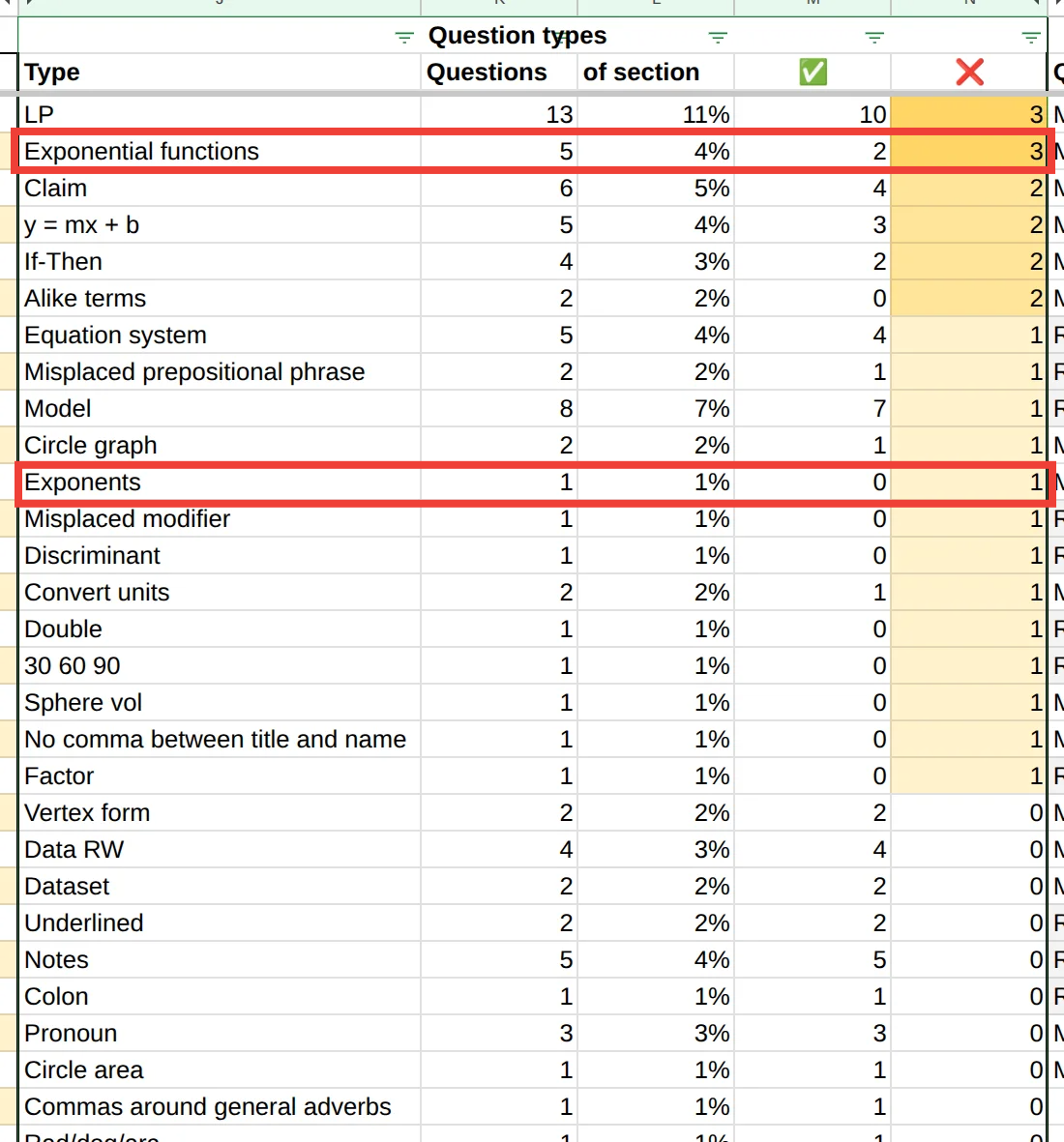The image size is (1064, 1142).
Task: Select 'No comma between title and name' cell
Action: [x=220, y=739]
